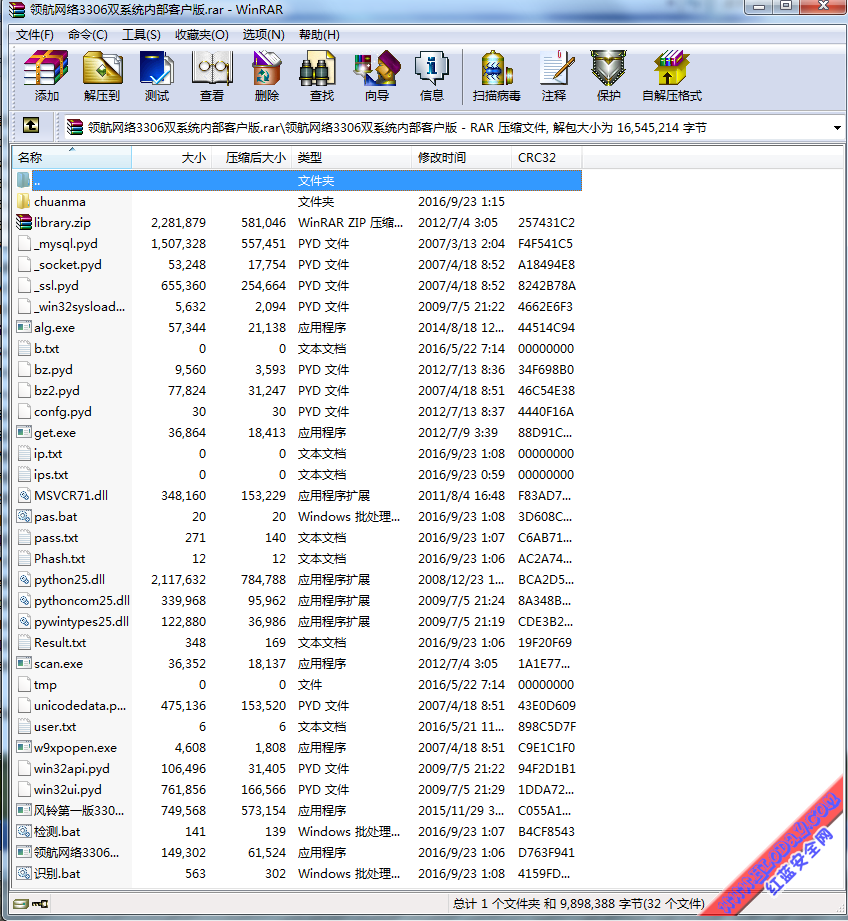Select the ips.txt file name
Viewport: 848px width, 921px height.
point(51,475)
